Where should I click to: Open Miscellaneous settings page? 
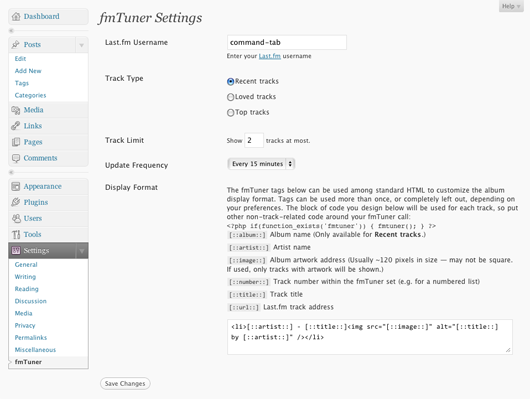coord(35,350)
